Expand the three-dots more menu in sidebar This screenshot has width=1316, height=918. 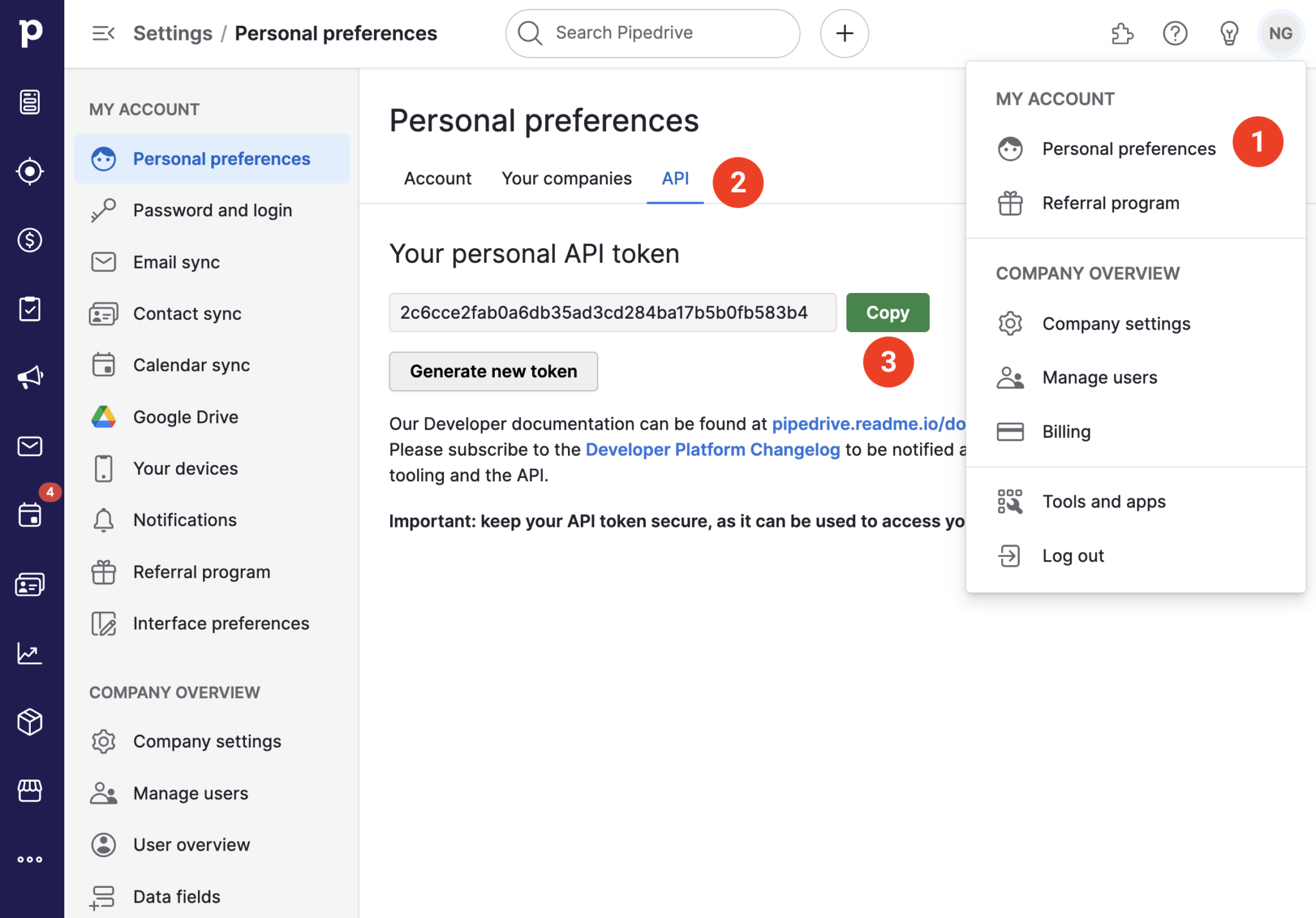[x=30, y=859]
